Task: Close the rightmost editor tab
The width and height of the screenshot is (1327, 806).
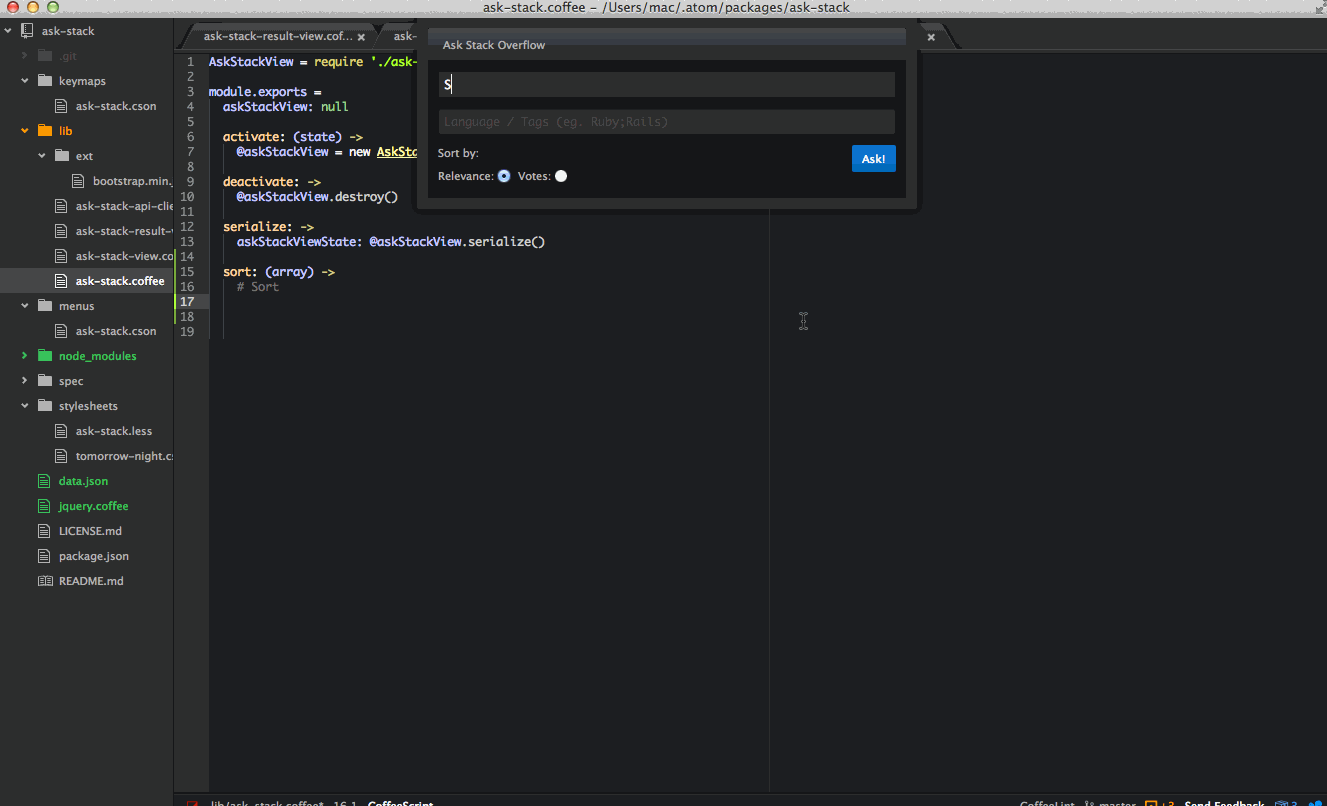Action: (x=931, y=37)
